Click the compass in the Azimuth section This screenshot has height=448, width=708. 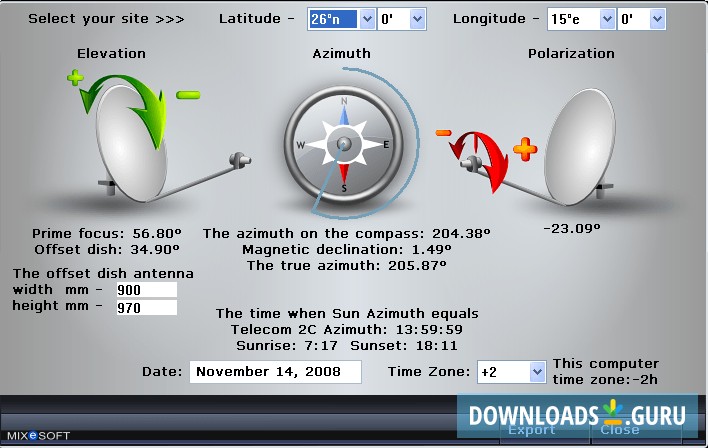(344, 145)
